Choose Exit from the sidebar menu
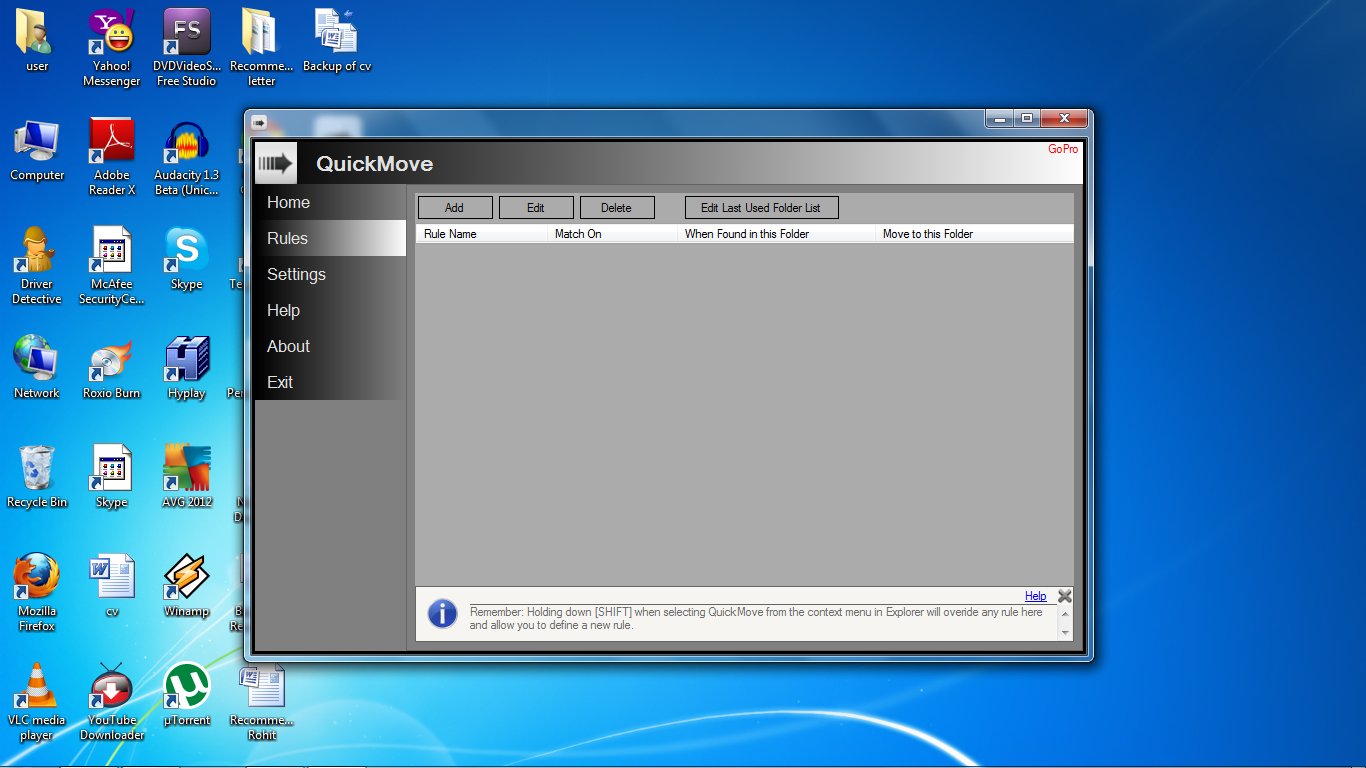1366x768 pixels. point(280,382)
